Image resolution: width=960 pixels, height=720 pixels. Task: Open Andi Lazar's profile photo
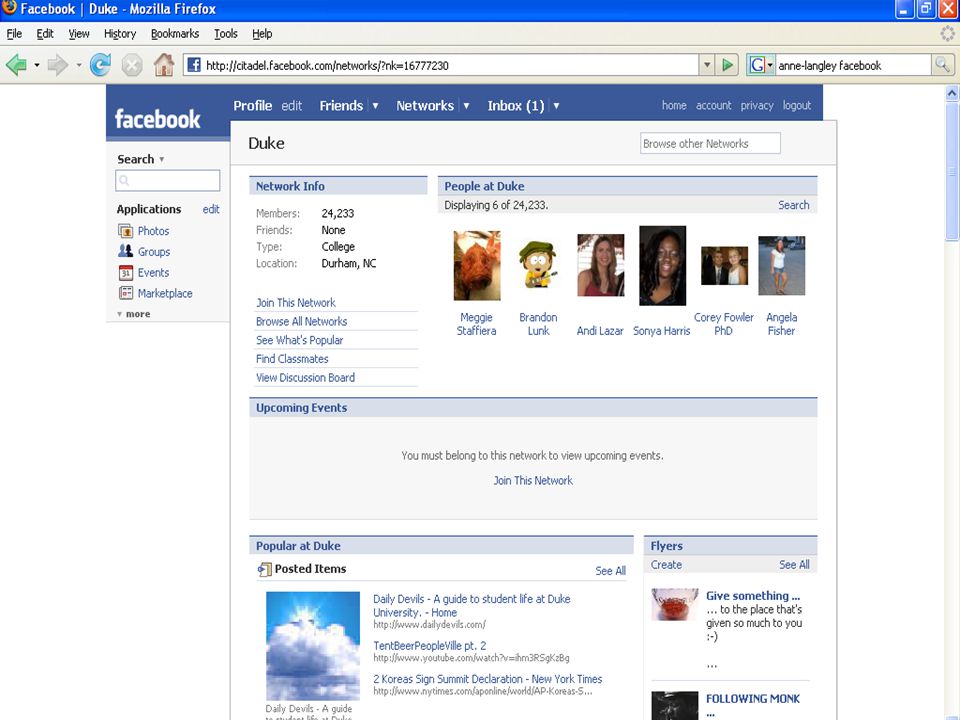click(x=601, y=265)
